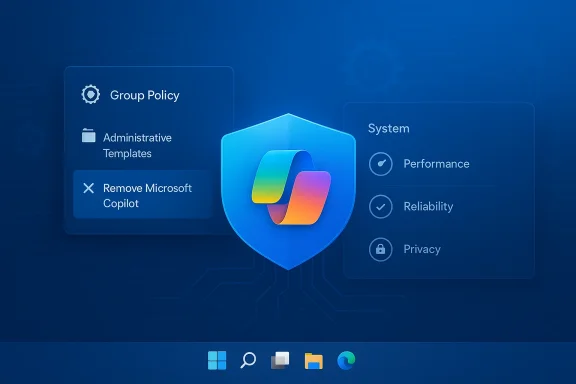576x384 pixels.
Task: Select the Performance label
Action: 436,164
